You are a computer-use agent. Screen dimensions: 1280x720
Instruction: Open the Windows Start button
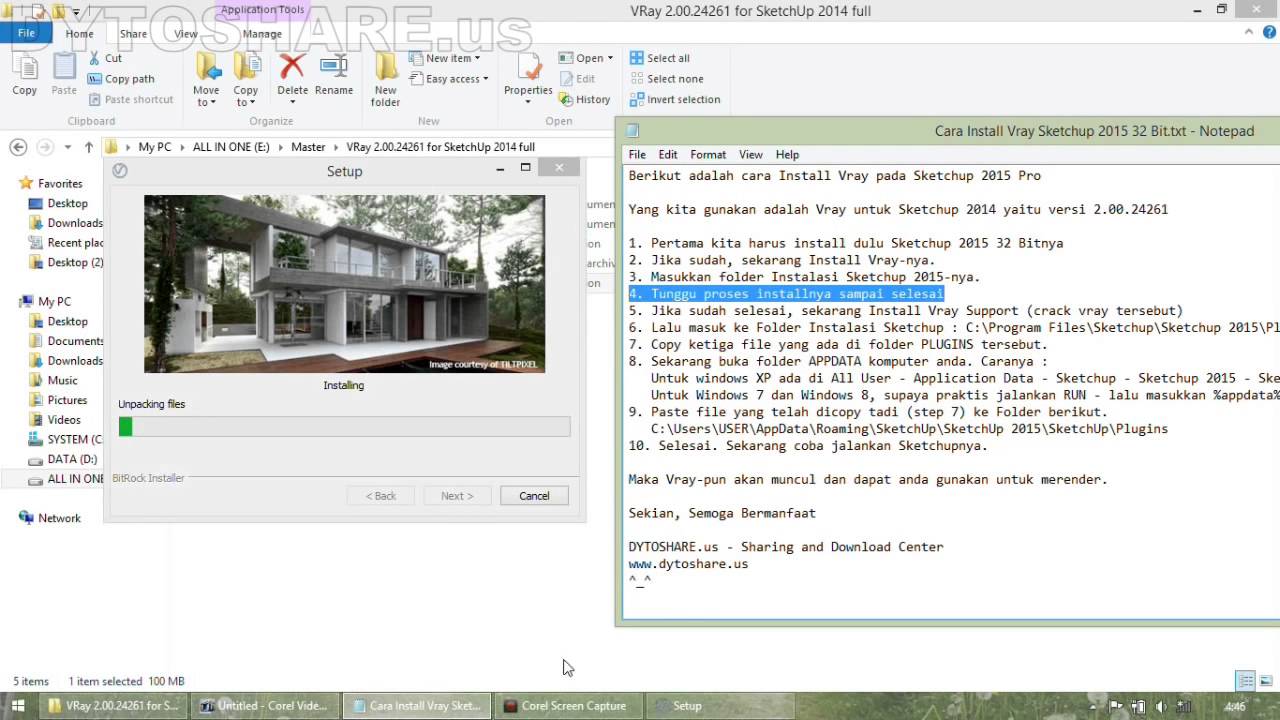click(18, 705)
